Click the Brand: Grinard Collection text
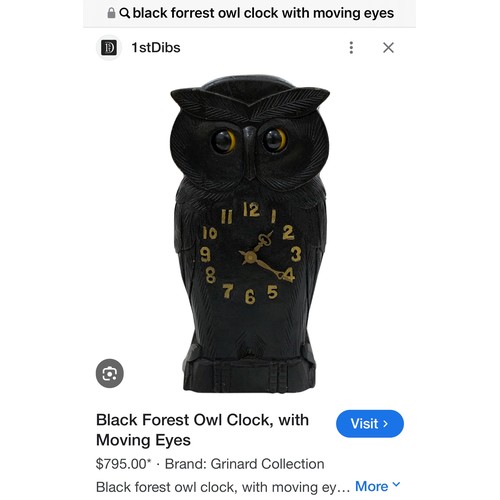The image size is (500, 500). click(x=245, y=464)
